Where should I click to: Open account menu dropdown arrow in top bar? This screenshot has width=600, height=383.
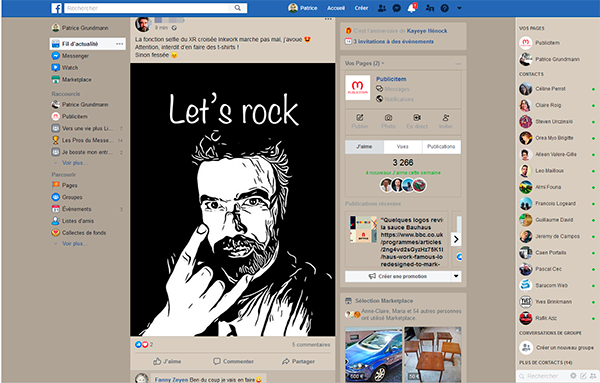click(459, 8)
